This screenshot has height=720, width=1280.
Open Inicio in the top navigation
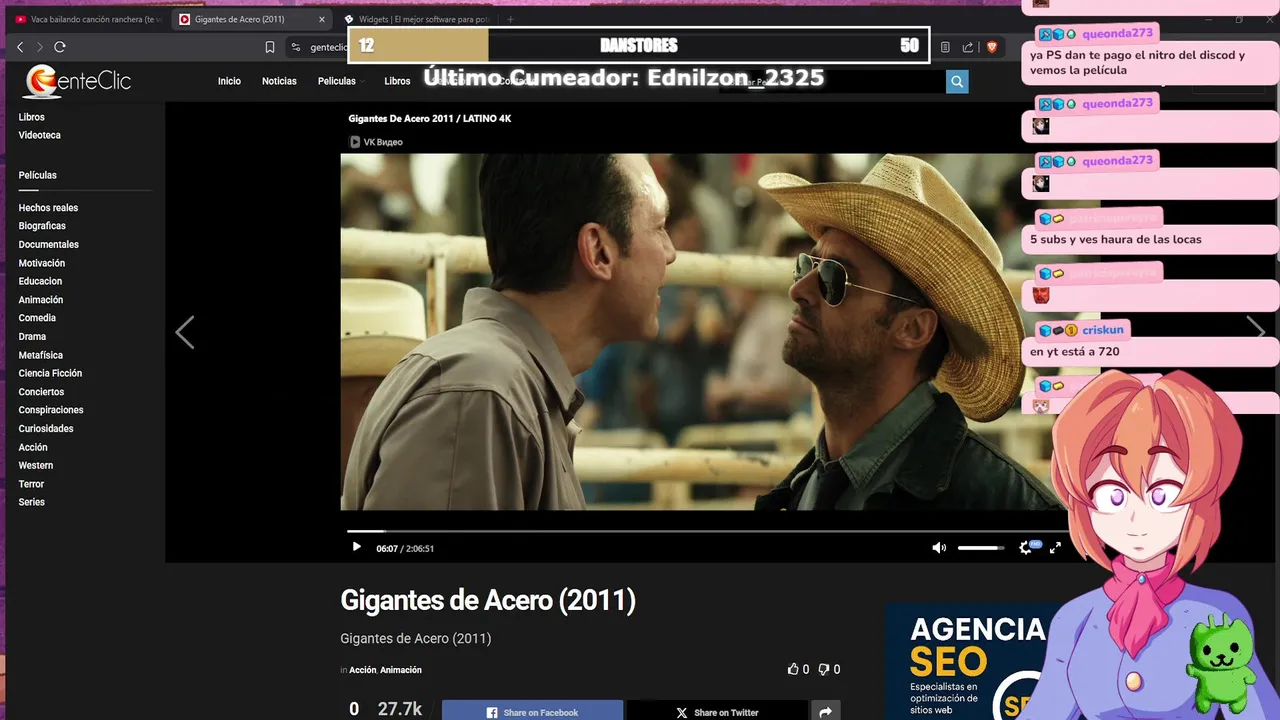coord(229,81)
